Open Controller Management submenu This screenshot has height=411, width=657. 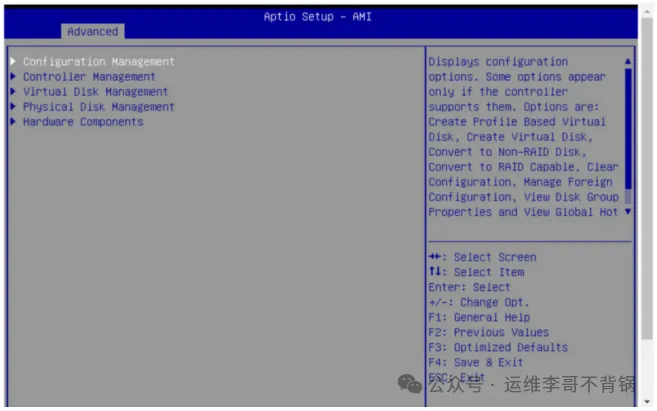pyautogui.click(x=89, y=77)
